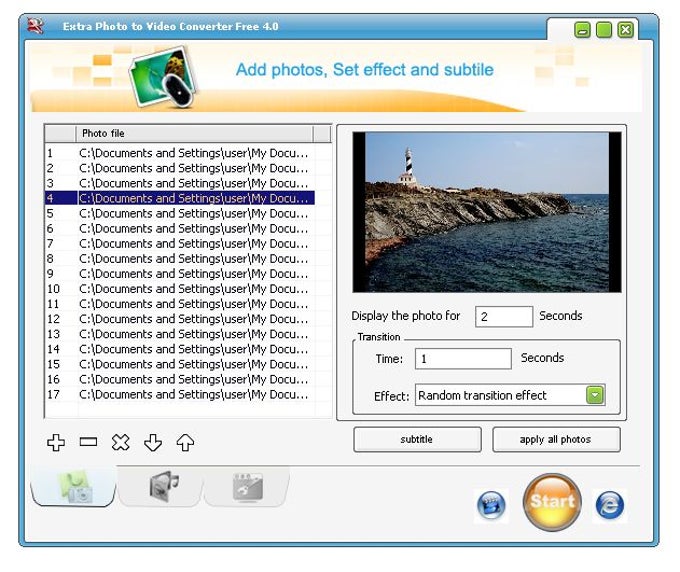
Task: Click the subtitle button
Action: pos(417,440)
